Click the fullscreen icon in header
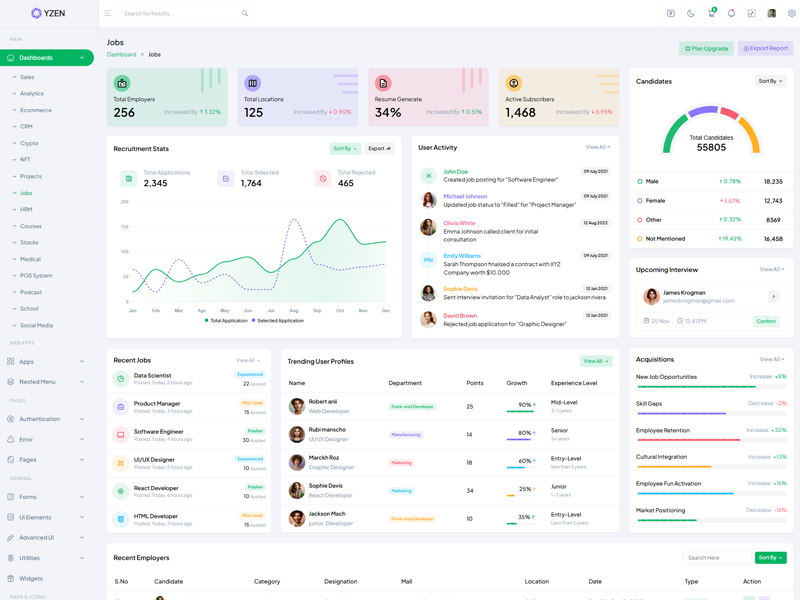This screenshot has height=600, width=800. click(x=751, y=13)
